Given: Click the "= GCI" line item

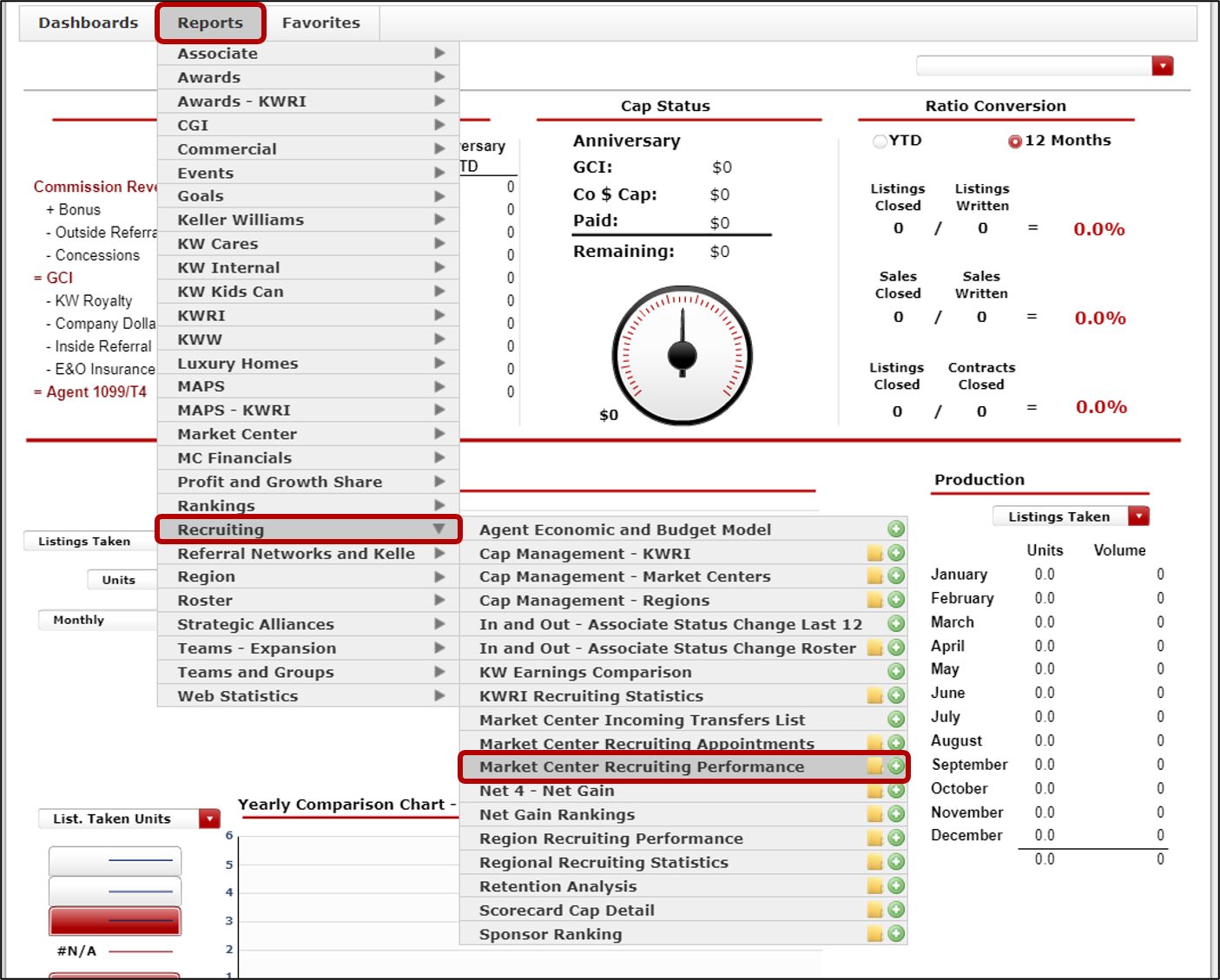Looking at the screenshot, I should 53,278.
